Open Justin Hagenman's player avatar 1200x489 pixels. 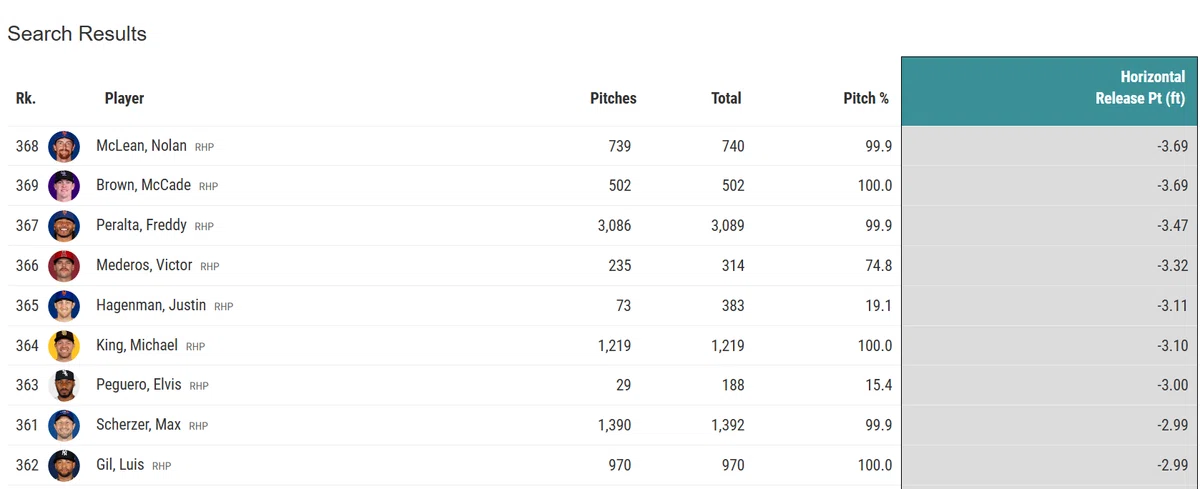[x=64, y=306]
